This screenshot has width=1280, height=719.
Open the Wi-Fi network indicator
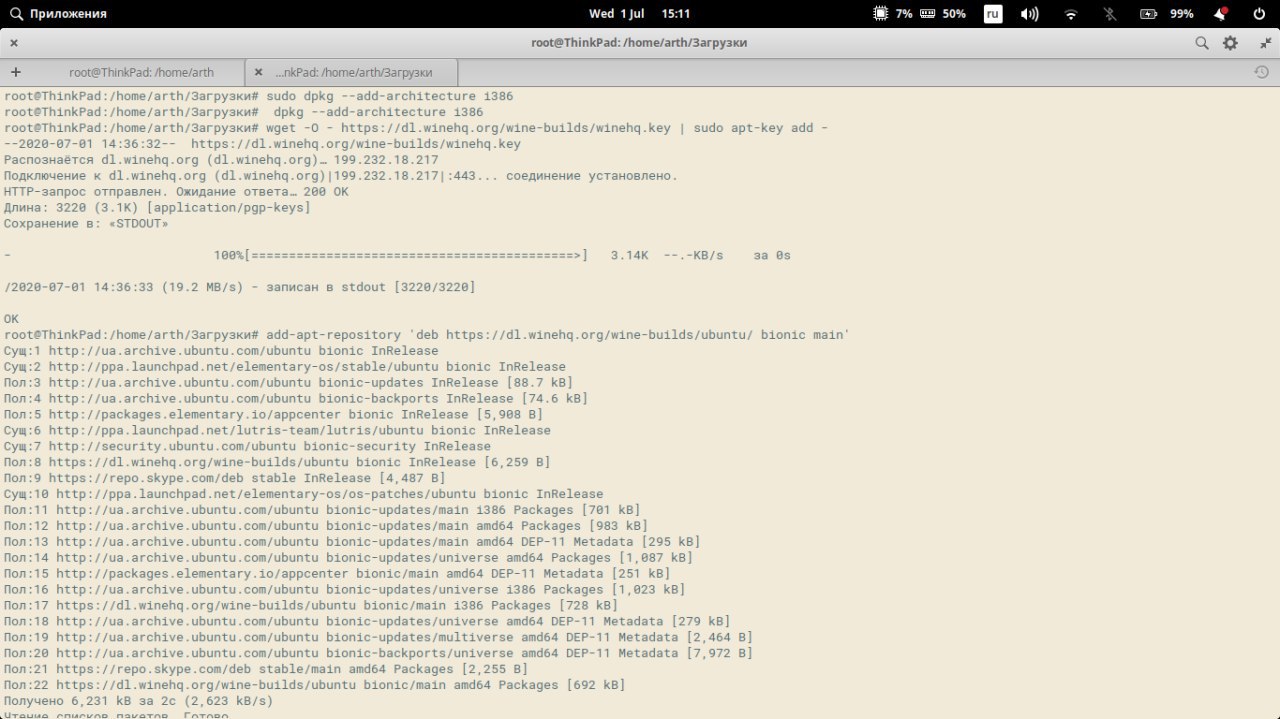click(x=1071, y=14)
